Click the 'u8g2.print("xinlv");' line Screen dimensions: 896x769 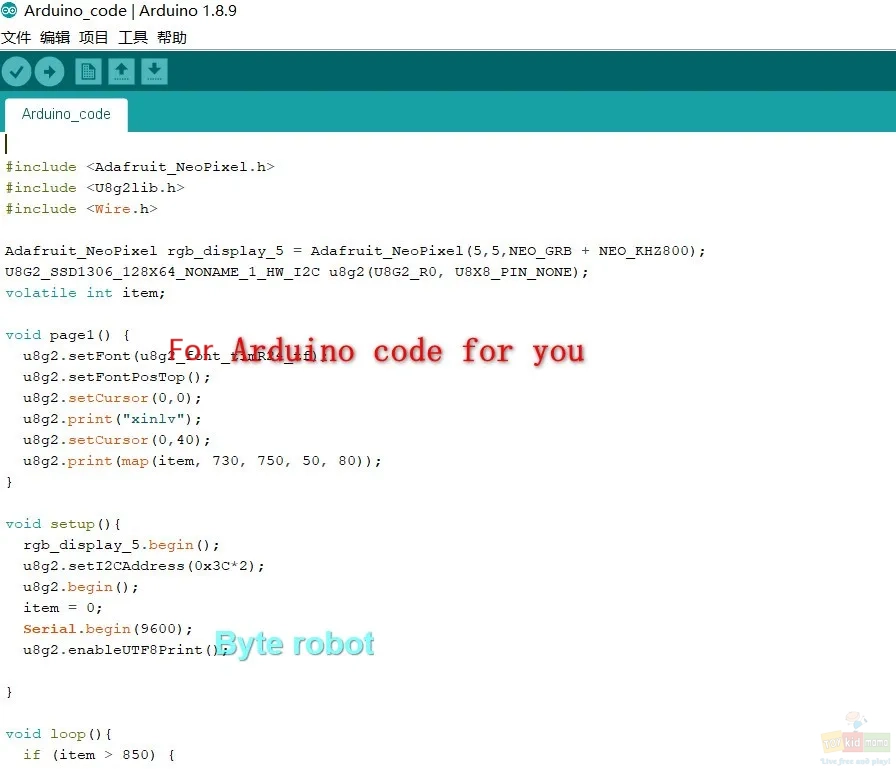112,419
